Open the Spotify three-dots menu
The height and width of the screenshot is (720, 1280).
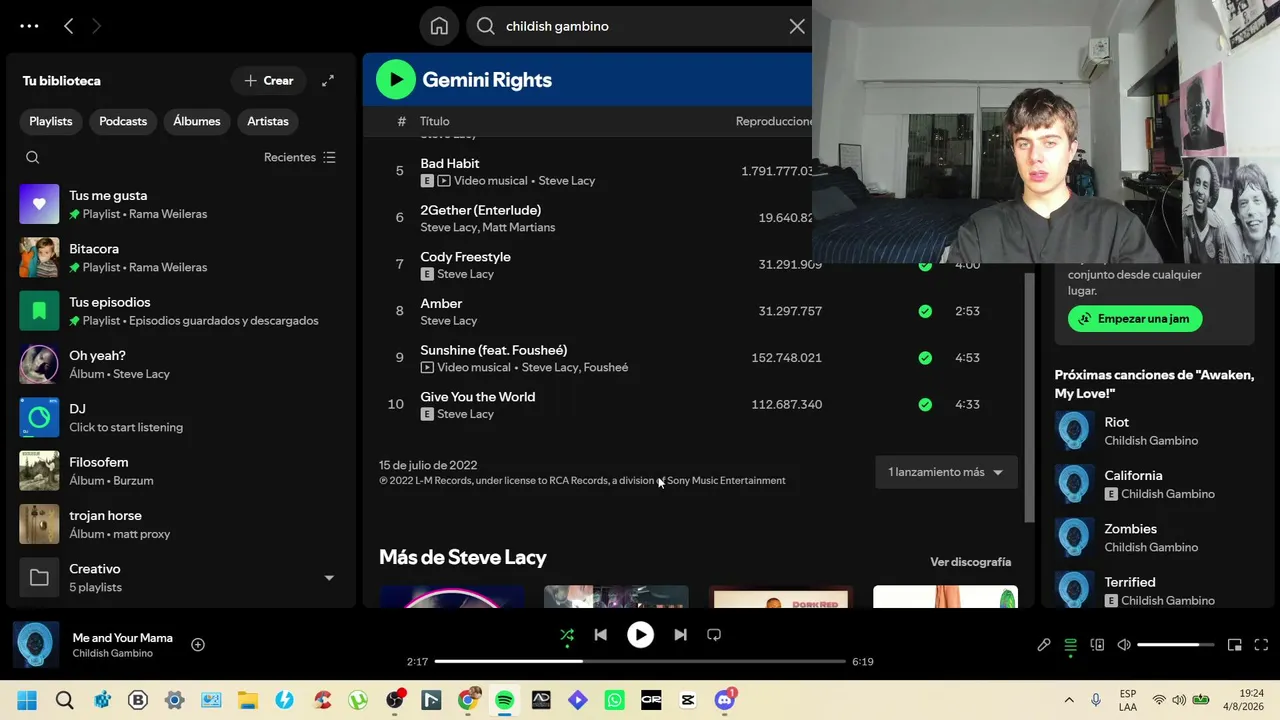coord(29,26)
